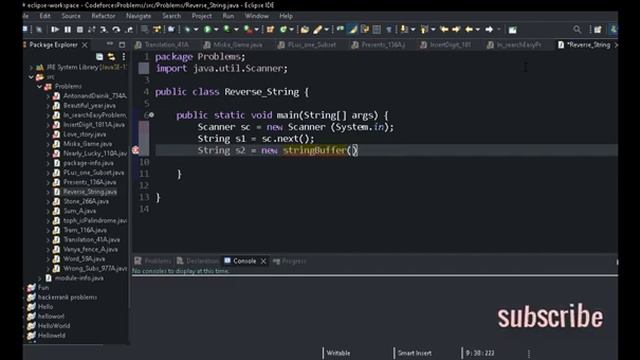The image size is (640, 360).
Task: Toggle Show Whitespace Characters
Action: coord(388,29)
